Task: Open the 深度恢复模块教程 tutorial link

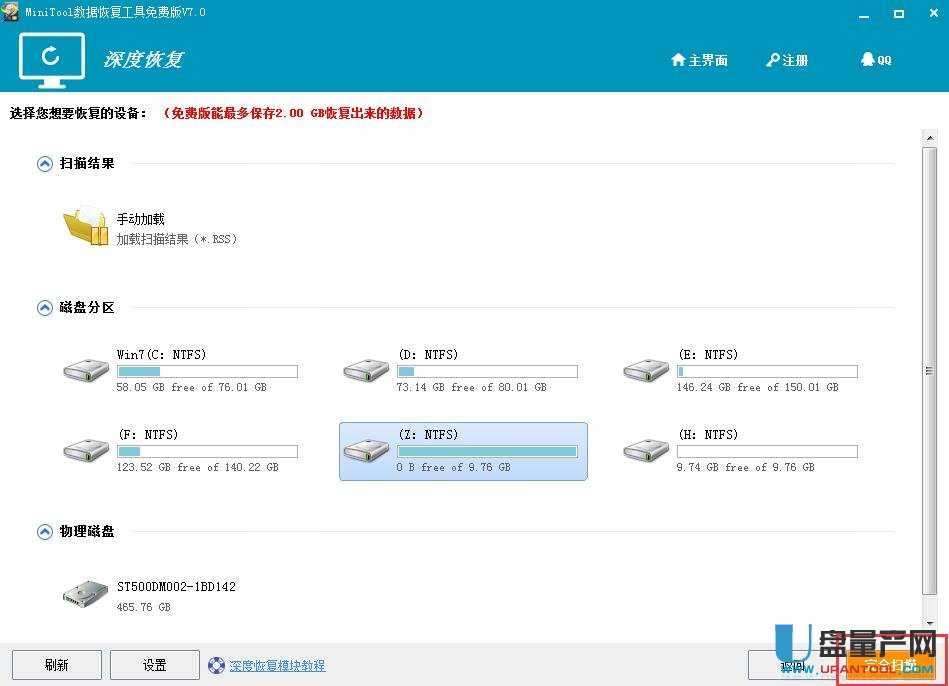Action: [277, 665]
